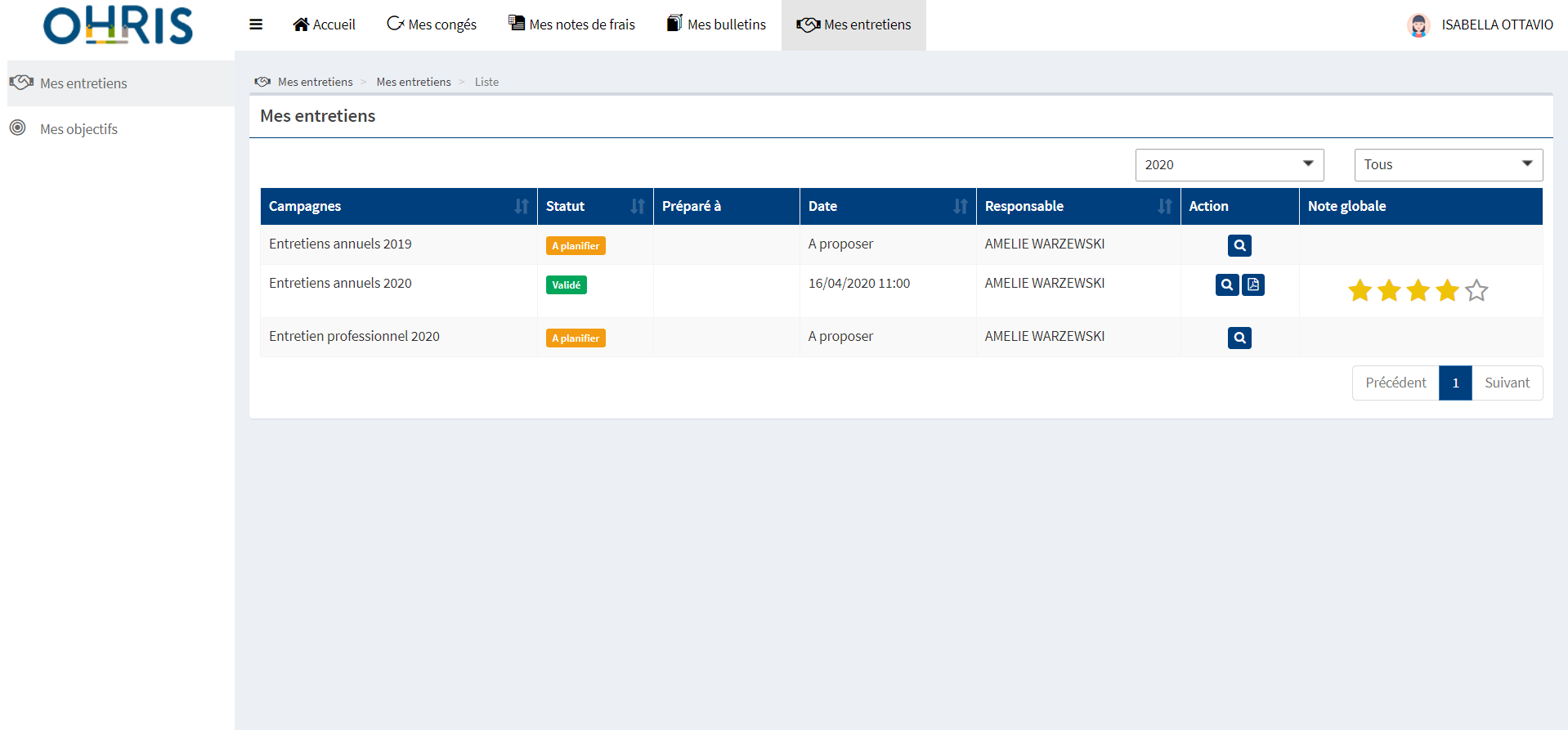
Task: Click the hamburger menu icon
Action: coord(256,25)
